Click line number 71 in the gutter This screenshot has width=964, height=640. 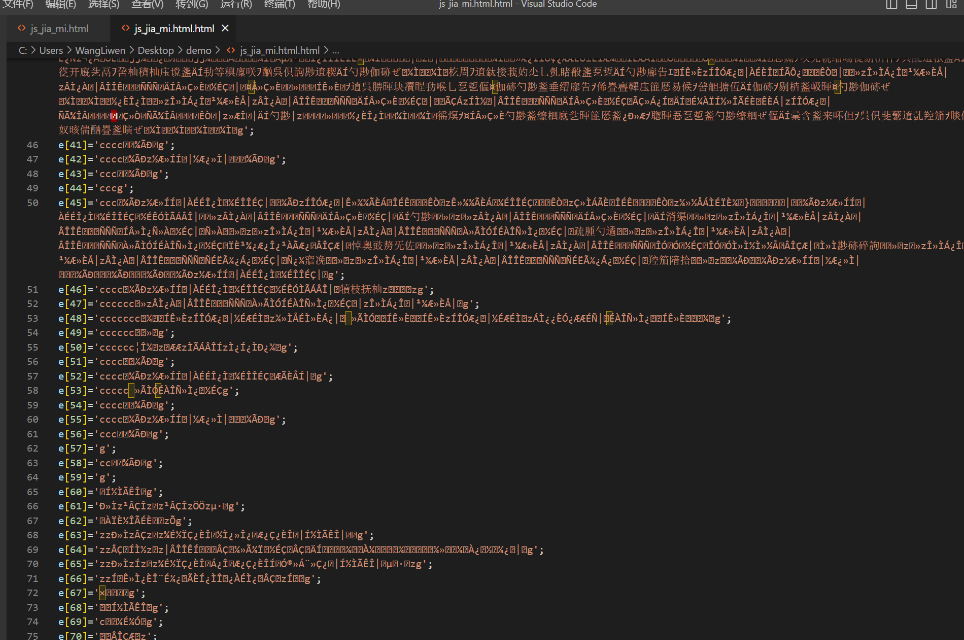[x=33, y=579]
